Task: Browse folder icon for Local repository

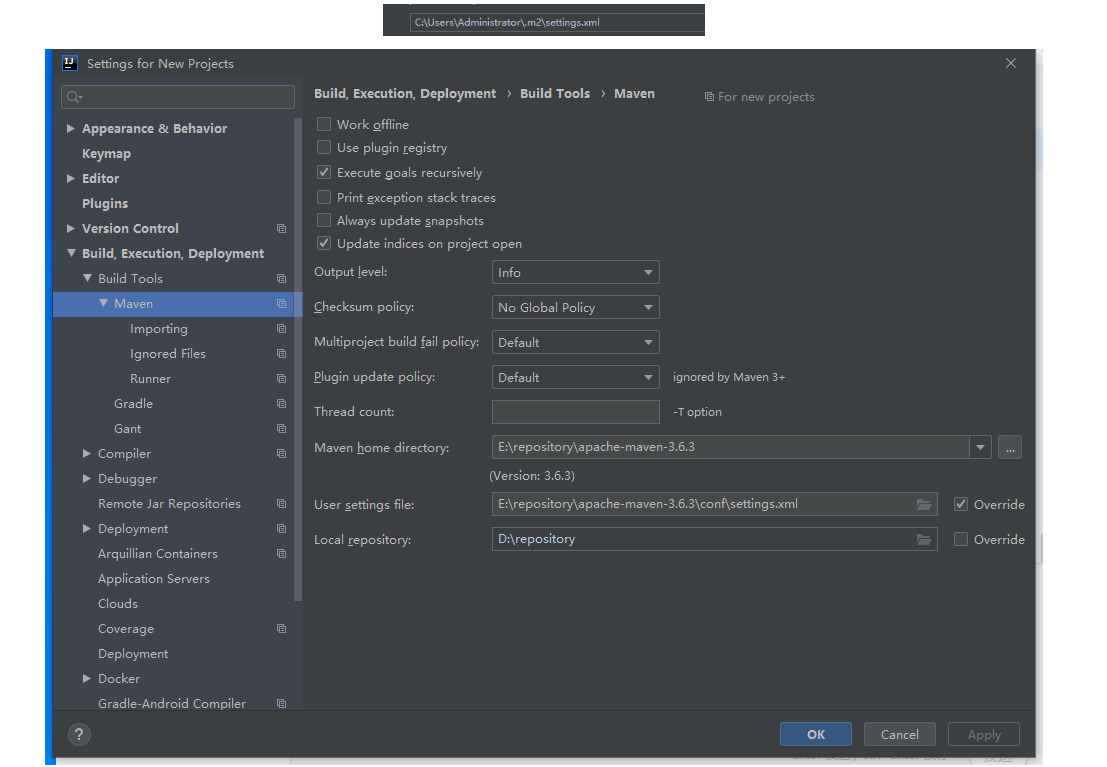Action: click(x=923, y=540)
